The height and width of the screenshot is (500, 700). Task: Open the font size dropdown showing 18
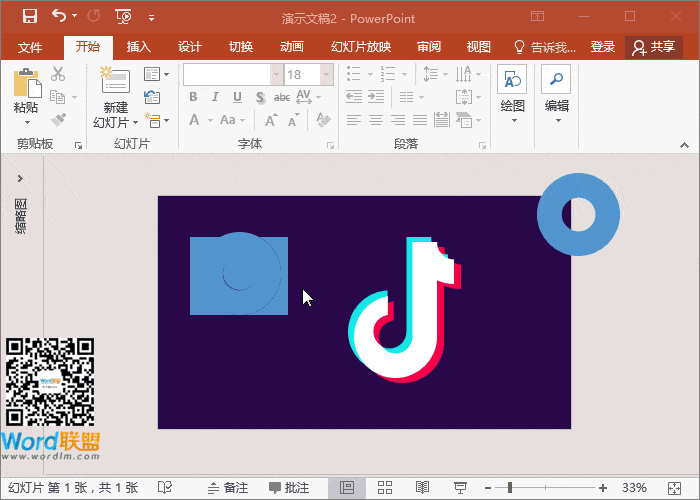[x=327, y=75]
